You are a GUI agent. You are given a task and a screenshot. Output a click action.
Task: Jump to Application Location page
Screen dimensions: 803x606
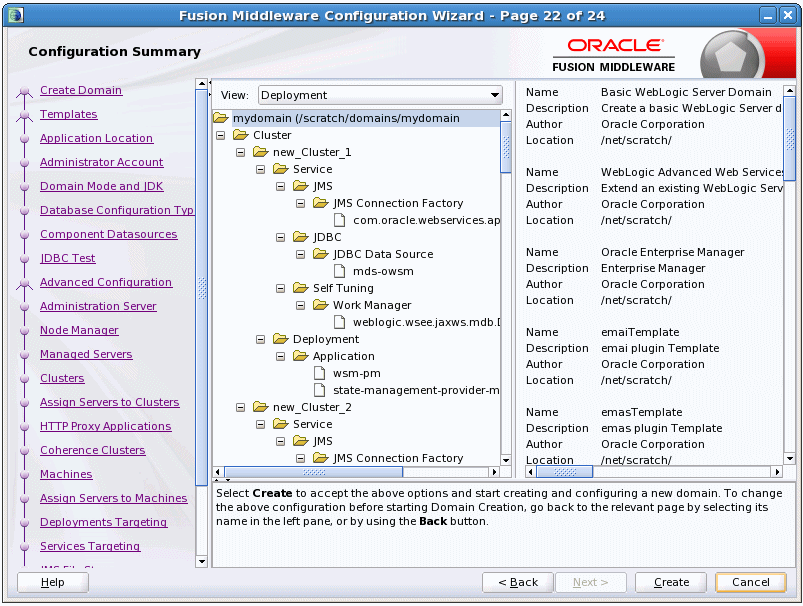(96, 138)
